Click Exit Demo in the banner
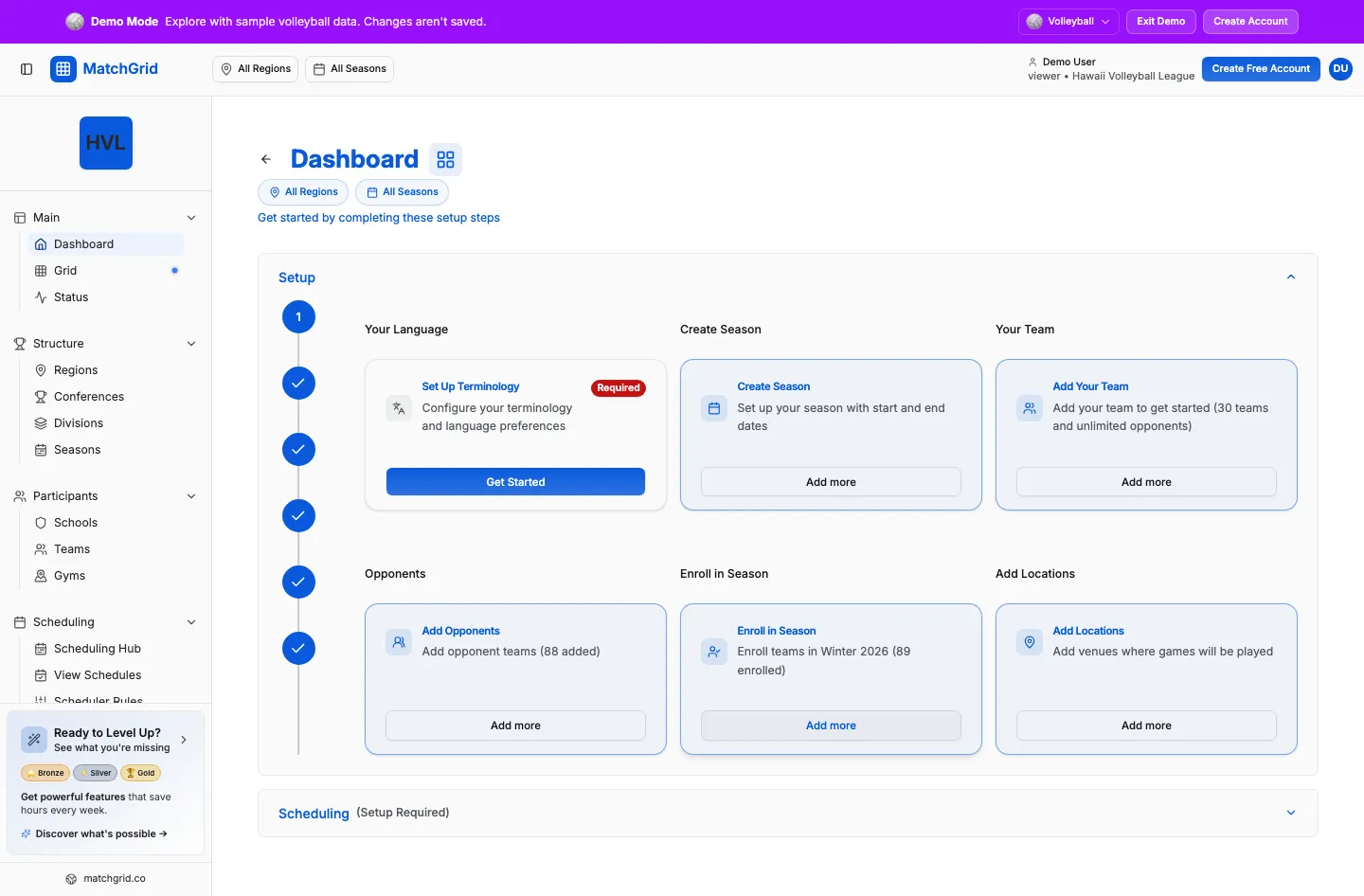This screenshot has width=1364, height=896. [1160, 21]
